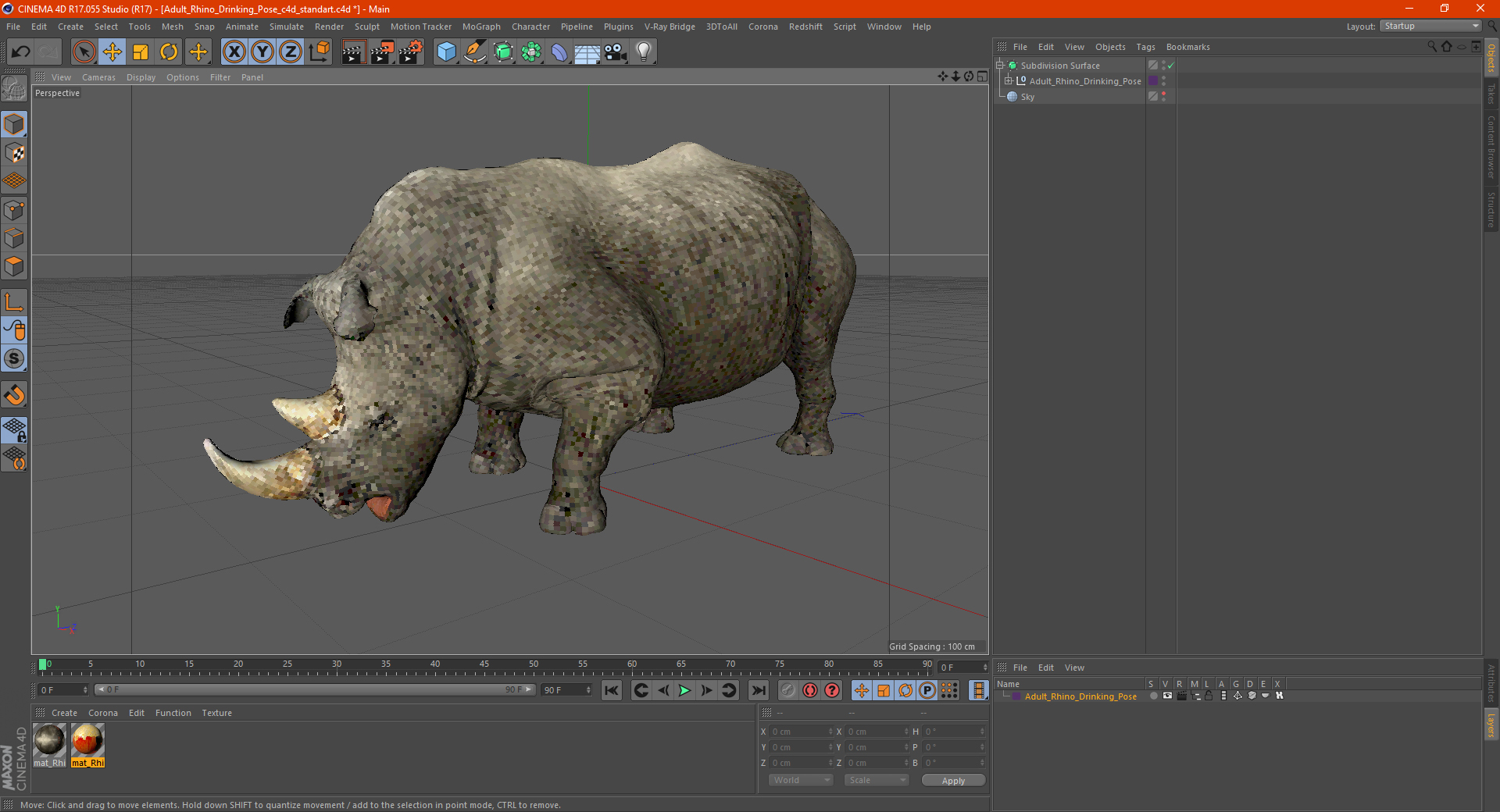This screenshot has width=1500, height=812.
Task: Select the Rotate tool
Action: click(169, 52)
